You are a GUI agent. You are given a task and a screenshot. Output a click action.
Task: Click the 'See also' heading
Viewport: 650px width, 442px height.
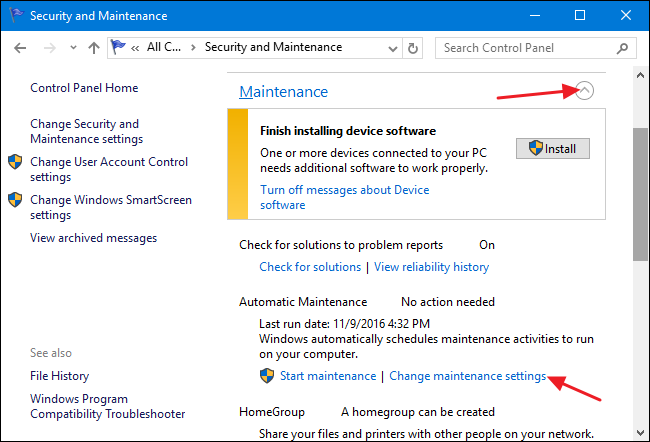51,353
